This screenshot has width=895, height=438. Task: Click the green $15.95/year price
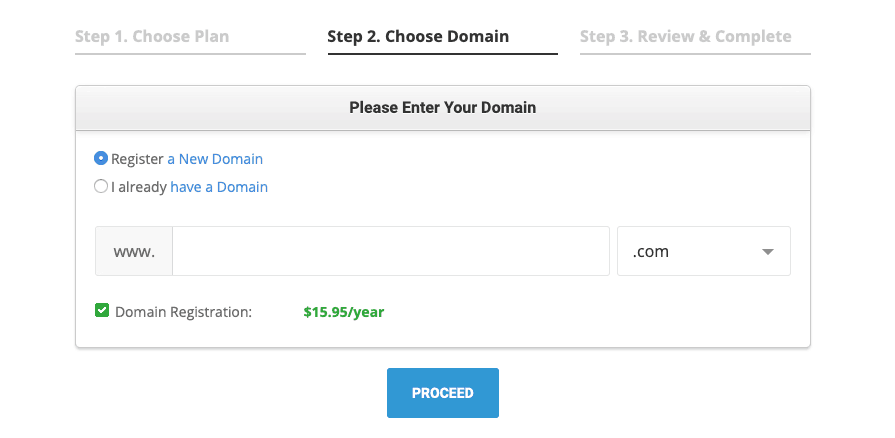tap(344, 312)
